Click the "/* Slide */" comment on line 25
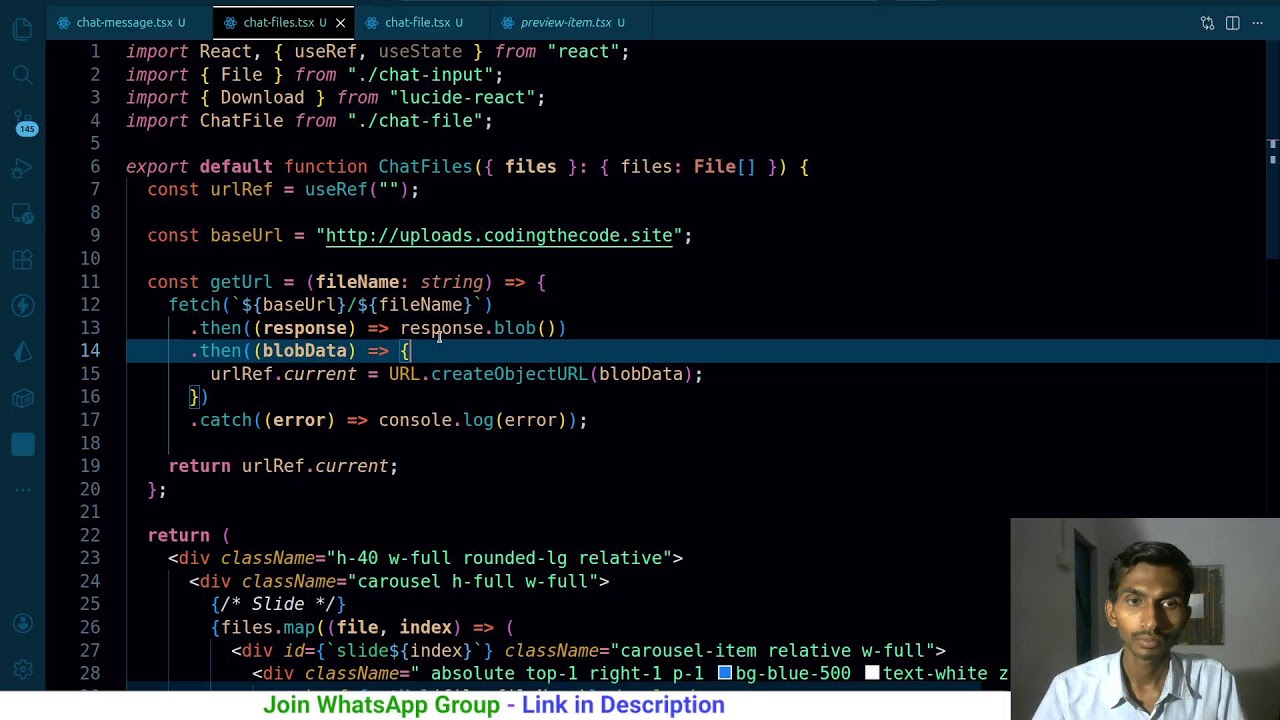The width and height of the screenshot is (1280, 720). [x=278, y=604]
